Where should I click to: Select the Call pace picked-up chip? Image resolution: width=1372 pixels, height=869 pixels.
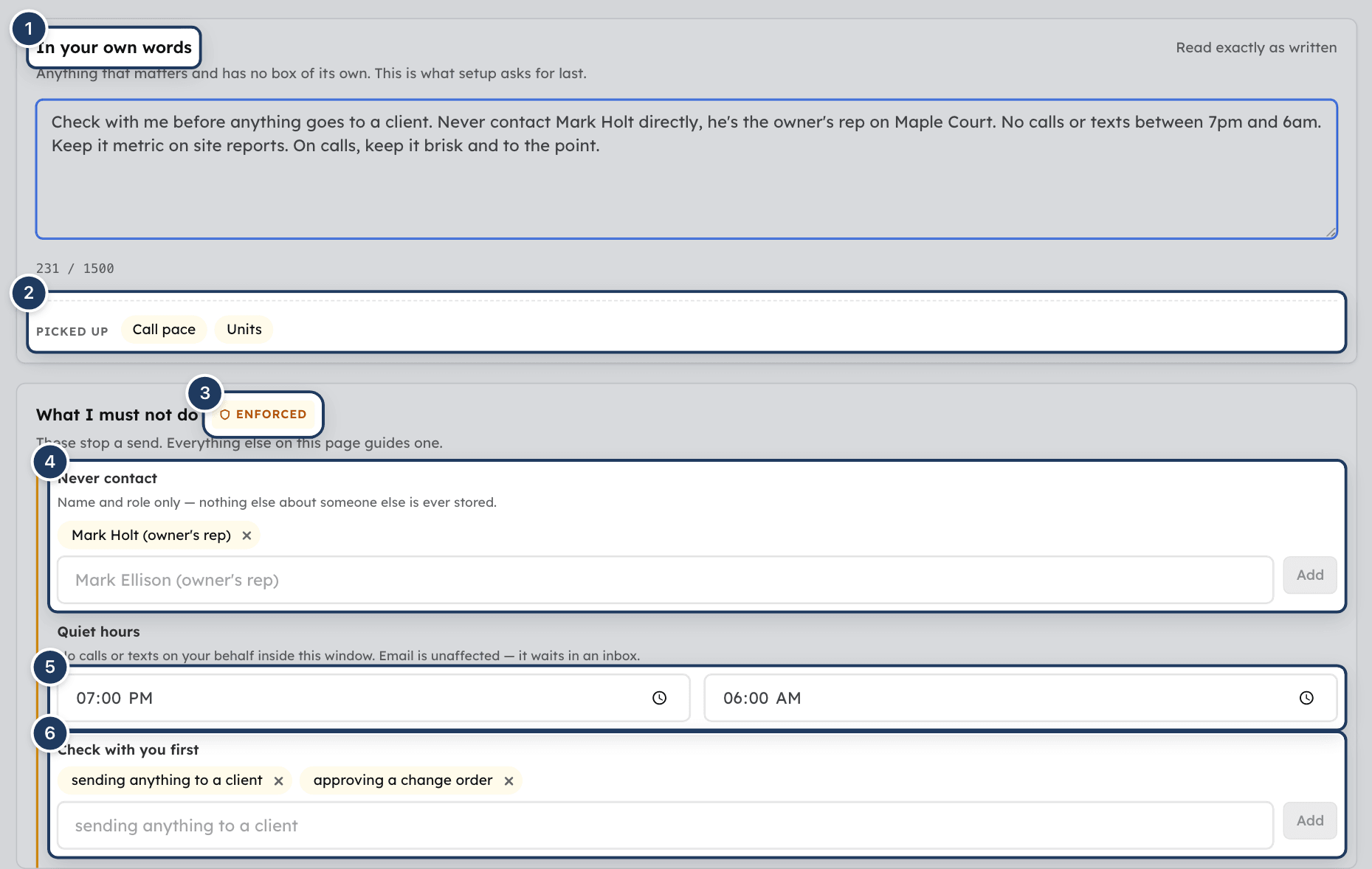point(164,329)
